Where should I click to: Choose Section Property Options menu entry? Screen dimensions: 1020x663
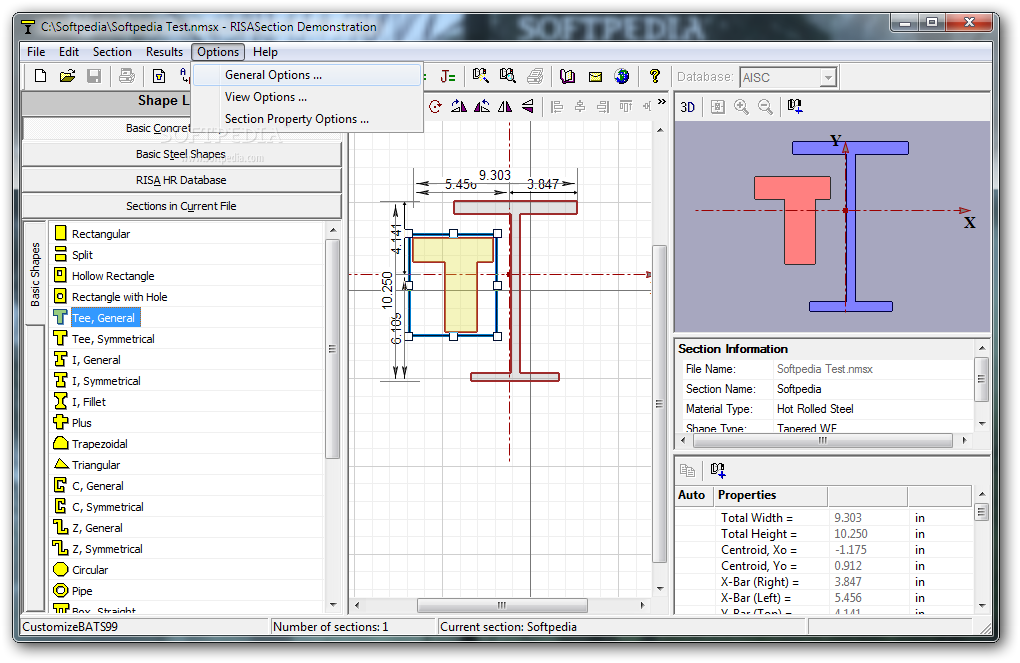coord(306,119)
